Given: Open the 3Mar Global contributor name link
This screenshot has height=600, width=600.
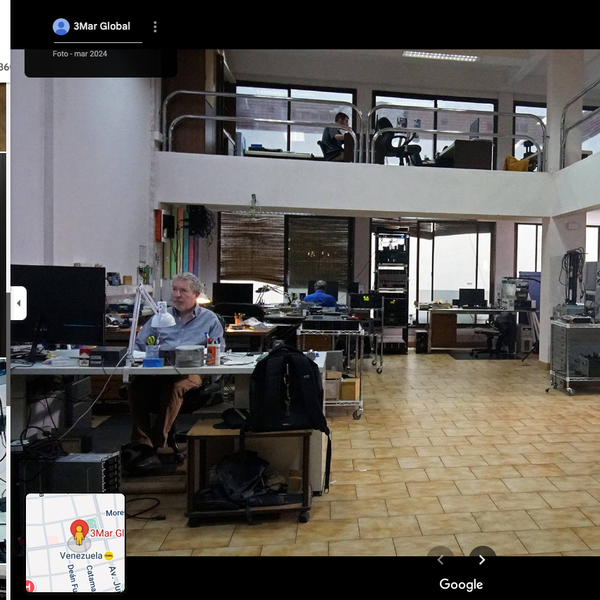Looking at the screenshot, I should coord(101,27).
